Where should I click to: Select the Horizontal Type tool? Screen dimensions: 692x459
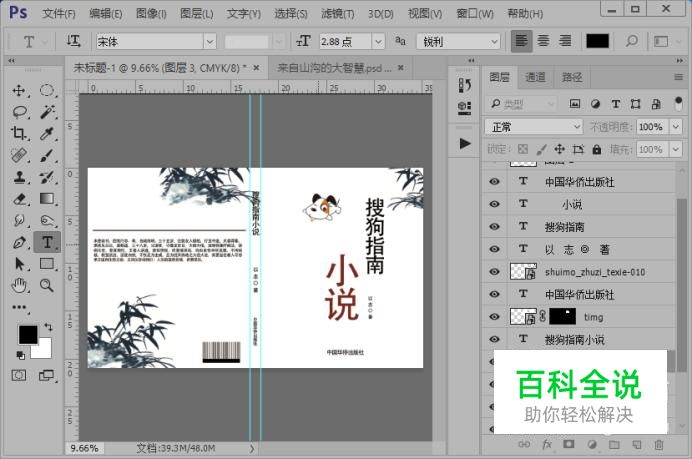click(x=47, y=242)
